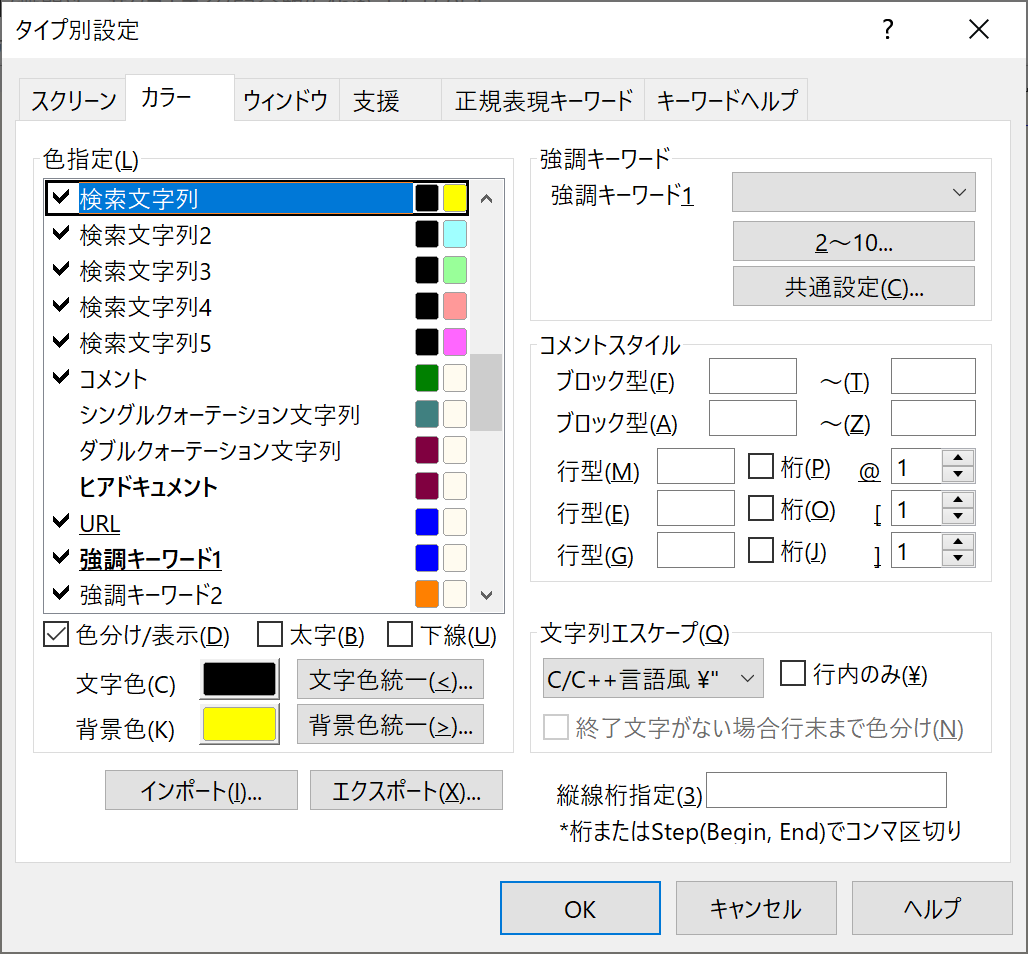Enable 行内のみ(¥) checkbox
Viewport: 1028px width, 954px height.
click(x=793, y=673)
